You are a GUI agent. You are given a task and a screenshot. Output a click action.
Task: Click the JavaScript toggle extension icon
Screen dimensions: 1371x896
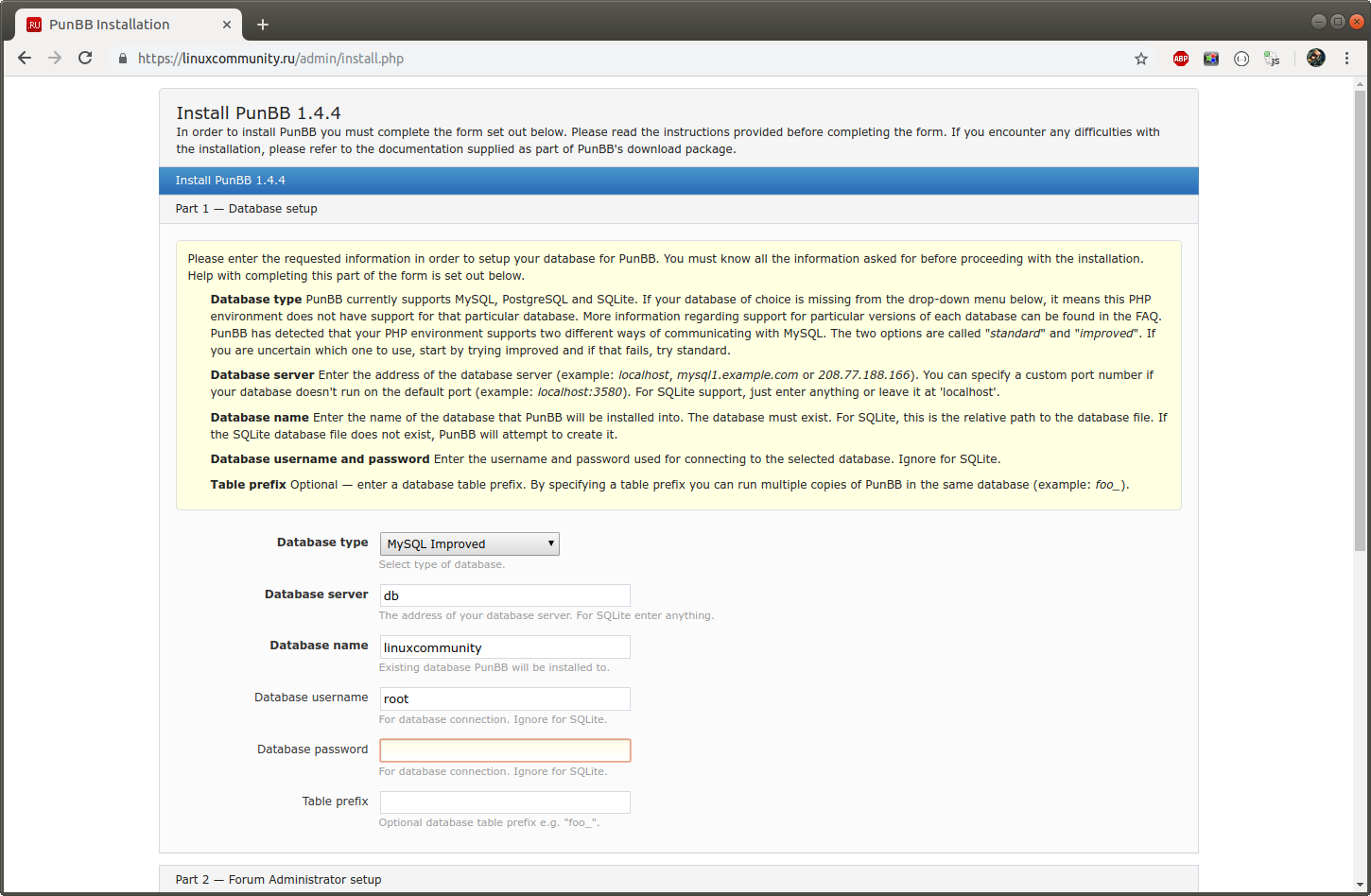click(x=1272, y=58)
